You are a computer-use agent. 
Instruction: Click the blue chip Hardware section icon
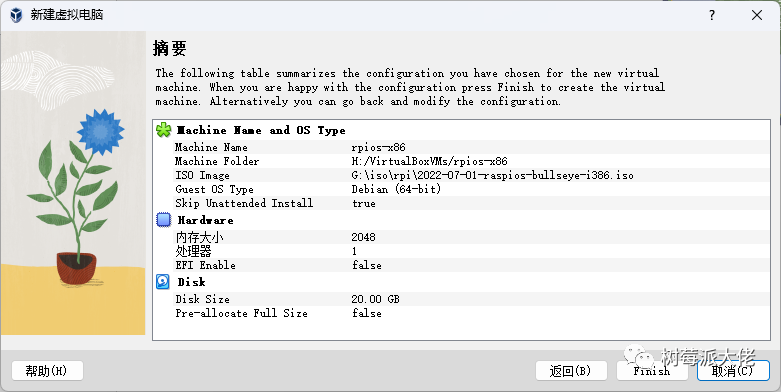point(163,220)
